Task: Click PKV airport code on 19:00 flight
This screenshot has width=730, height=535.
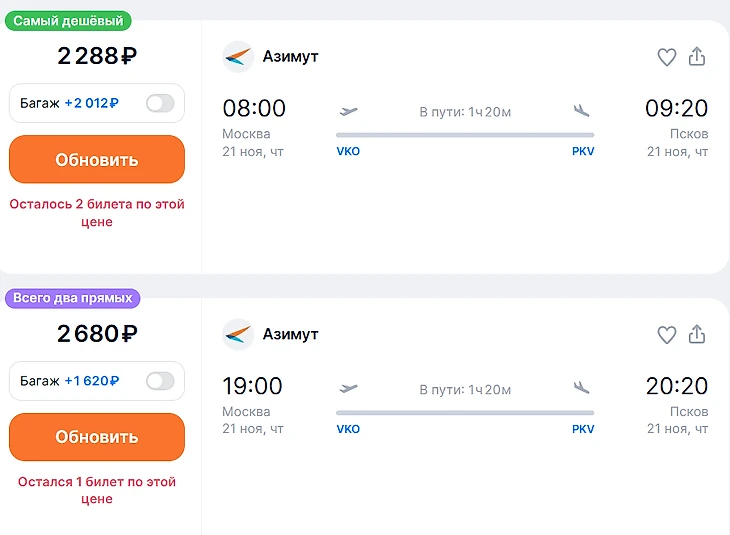Action: (x=583, y=429)
